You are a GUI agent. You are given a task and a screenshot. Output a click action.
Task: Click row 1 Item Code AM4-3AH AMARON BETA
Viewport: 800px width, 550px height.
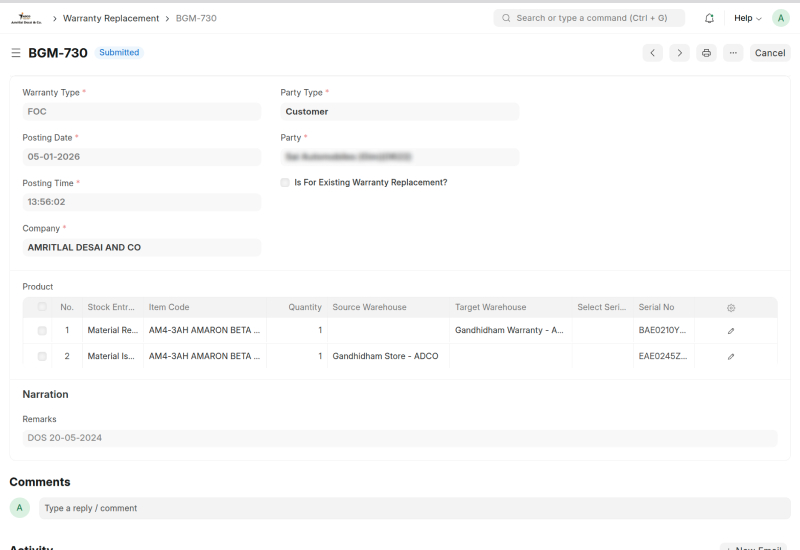pos(205,331)
